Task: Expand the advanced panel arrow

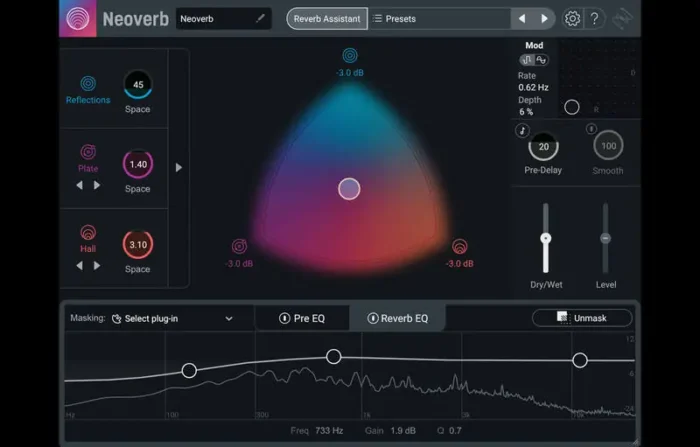Action: 179,167
